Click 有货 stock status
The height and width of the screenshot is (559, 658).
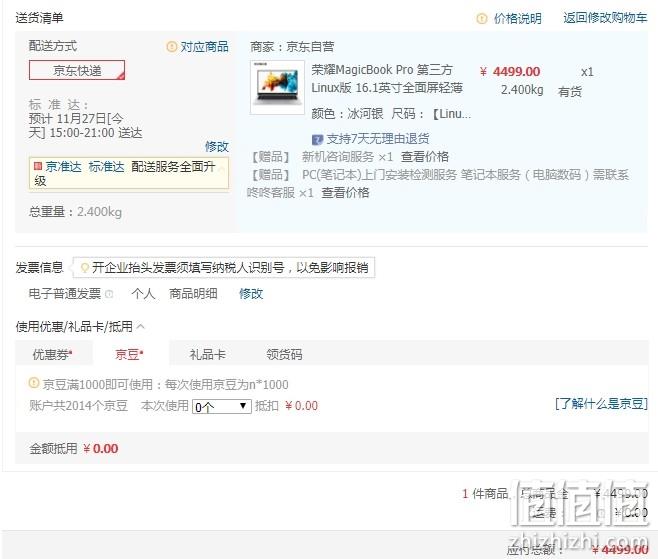click(570, 91)
